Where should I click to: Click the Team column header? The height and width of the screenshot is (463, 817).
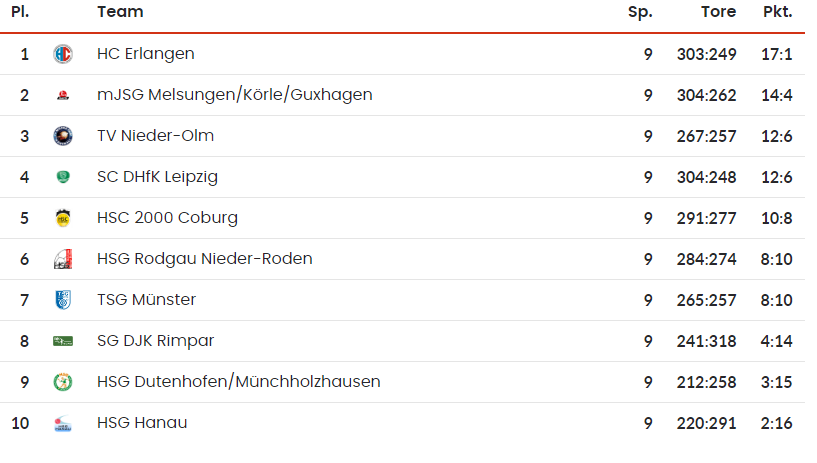tap(120, 12)
